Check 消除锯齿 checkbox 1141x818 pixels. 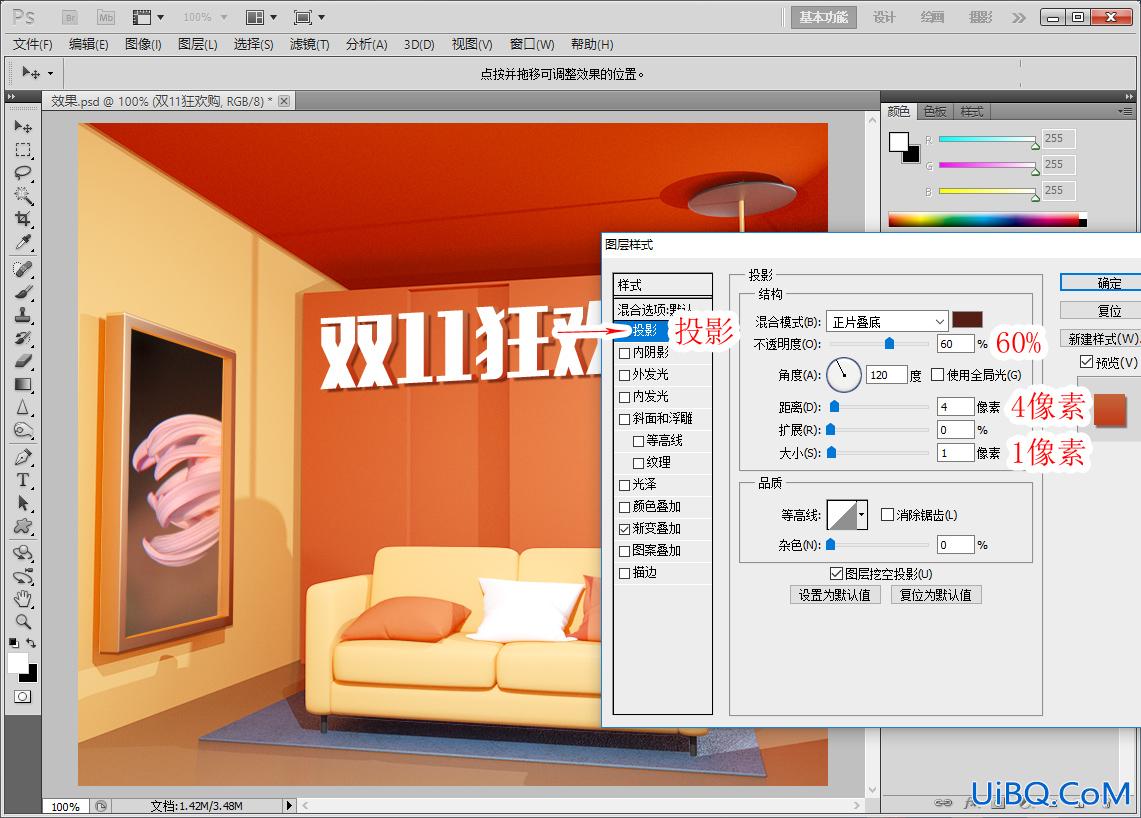pyautogui.click(x=887, y=515)
